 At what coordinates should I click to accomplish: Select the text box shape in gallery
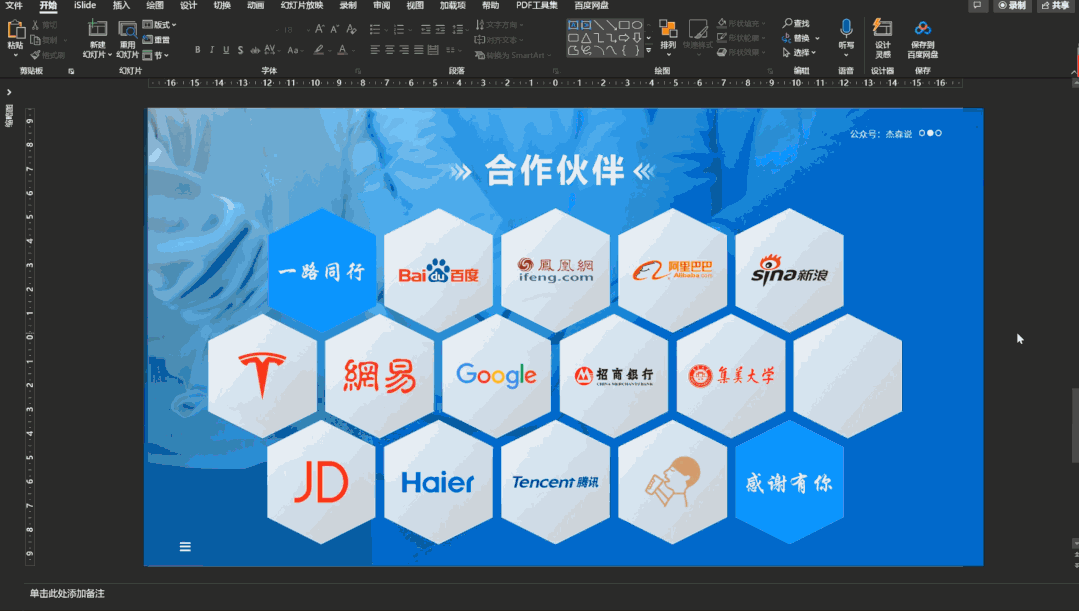coord(573,25)
